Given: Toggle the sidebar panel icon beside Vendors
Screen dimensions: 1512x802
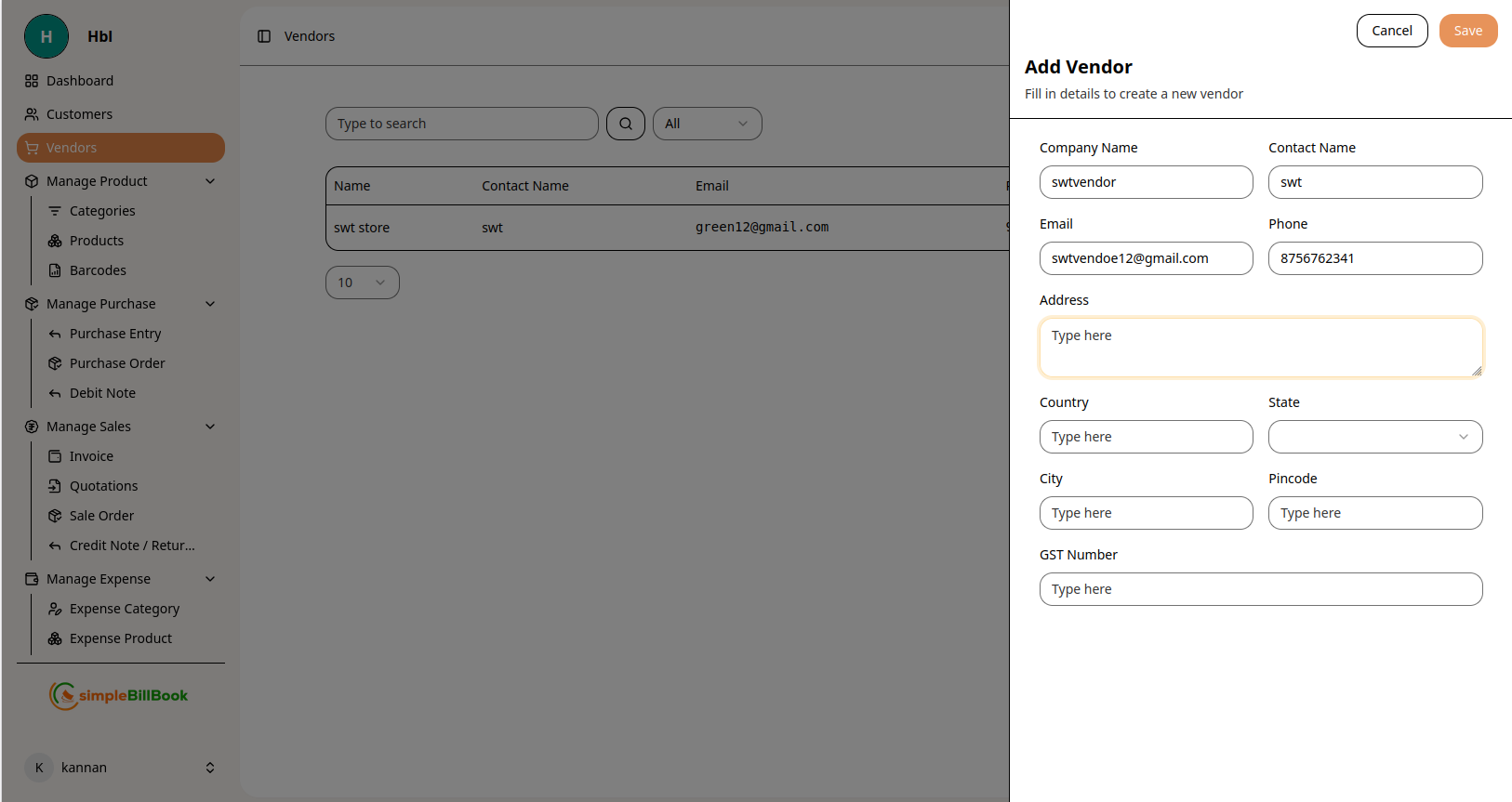Looking at the screenshot, I should click(264, 36).
